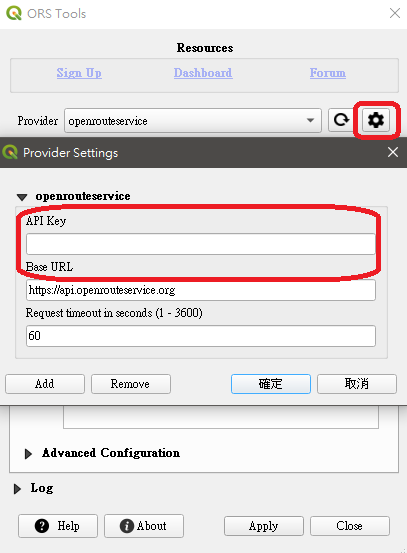
Task: Click the Base URL input field
Action: coord(201,290)
